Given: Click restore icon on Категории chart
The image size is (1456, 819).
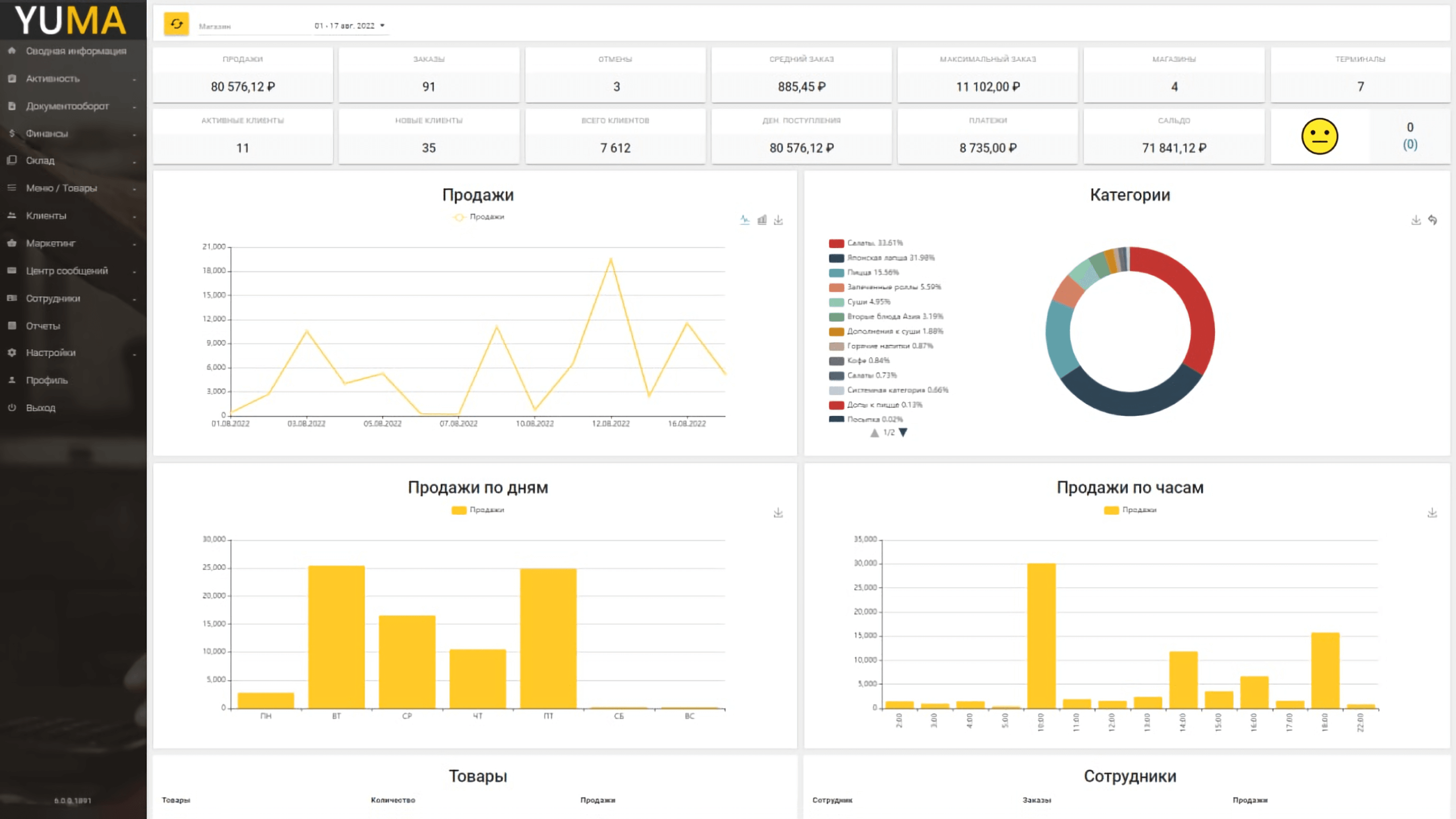Looking at the screenshot, I should pyautogui.click(x=1433, y=220).
